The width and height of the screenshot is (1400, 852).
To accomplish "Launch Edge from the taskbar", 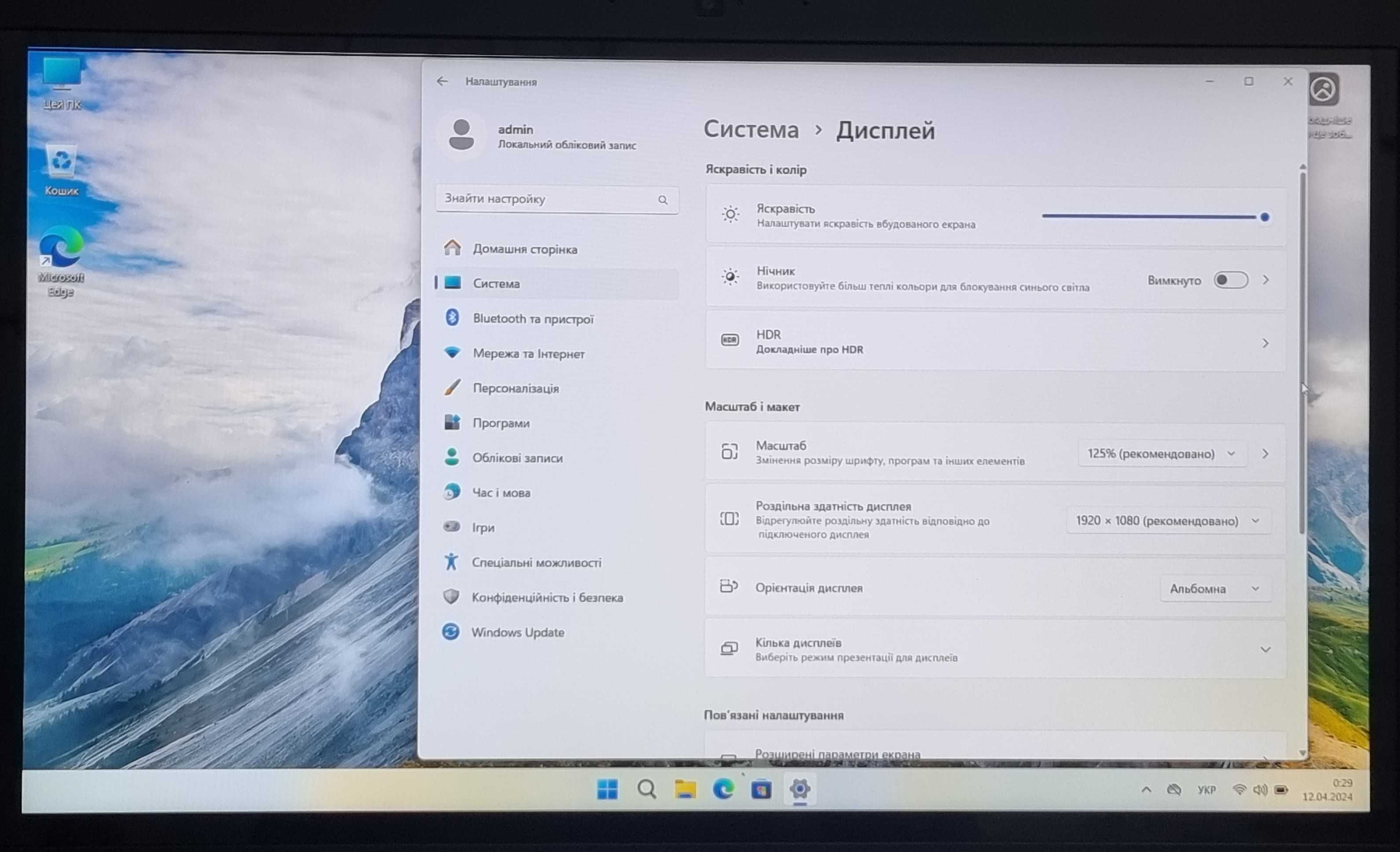I will 723,789.
